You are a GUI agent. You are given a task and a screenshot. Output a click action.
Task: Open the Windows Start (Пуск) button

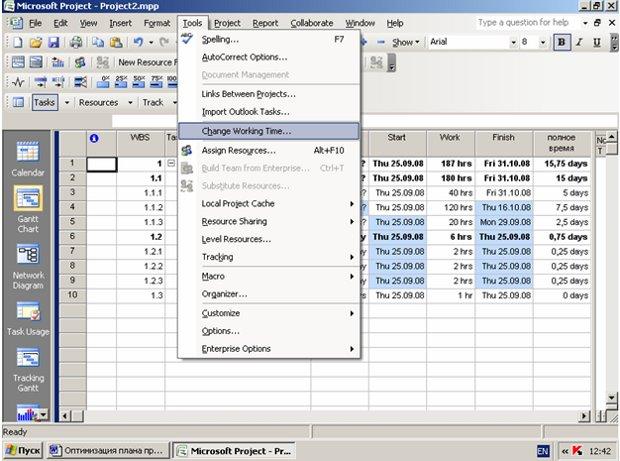(x=23, y=451)
